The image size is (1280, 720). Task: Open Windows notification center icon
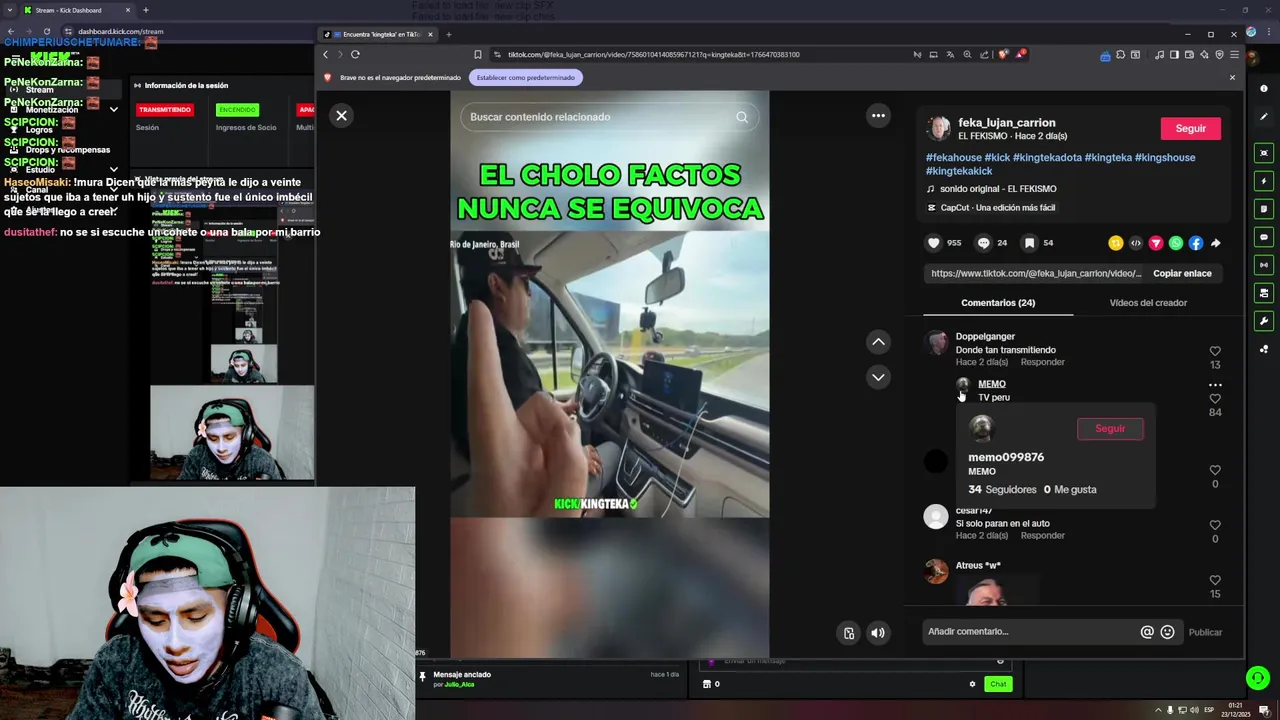[x=1264, y=710]
